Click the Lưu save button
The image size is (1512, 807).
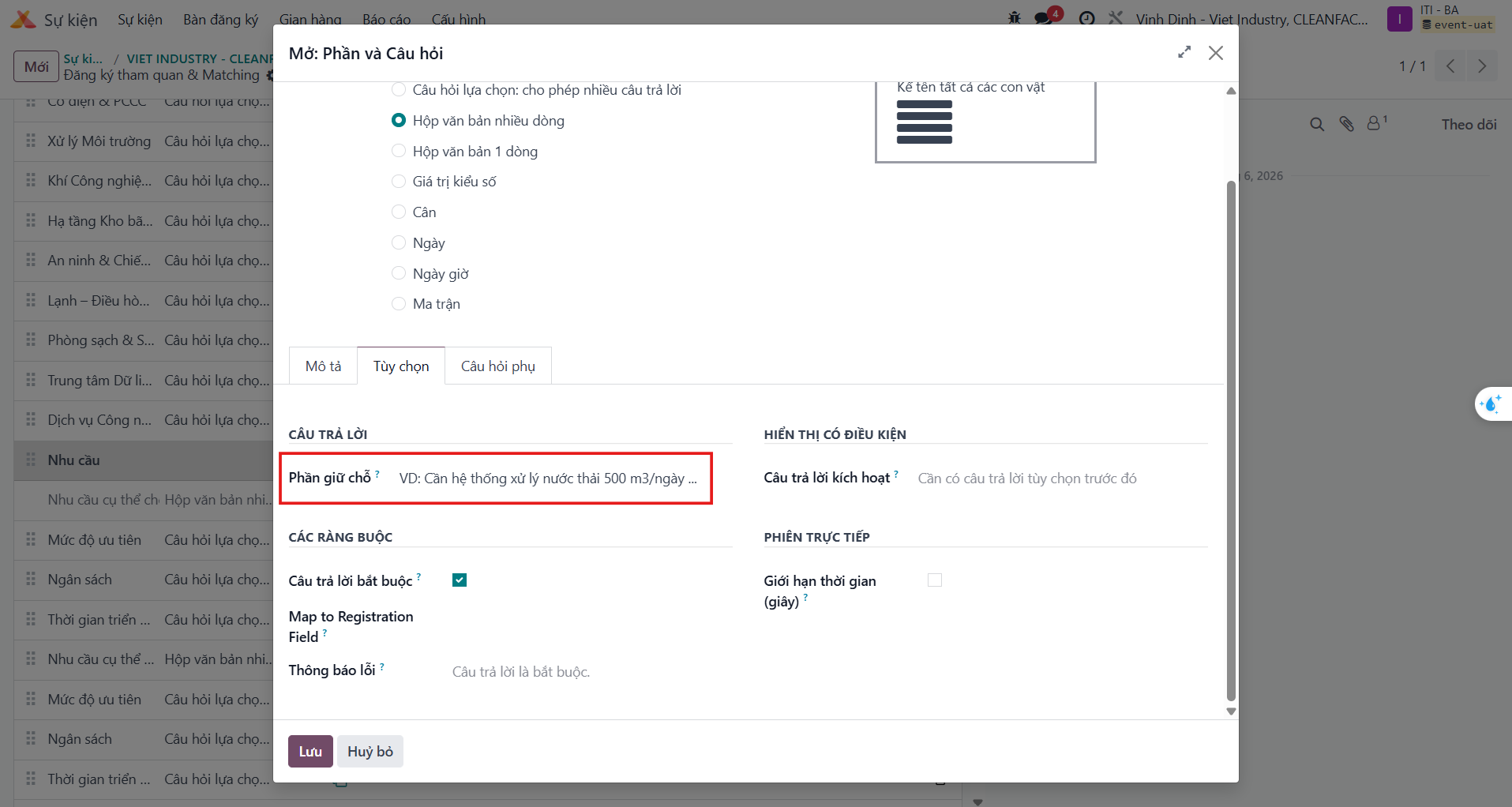point(310,751)
